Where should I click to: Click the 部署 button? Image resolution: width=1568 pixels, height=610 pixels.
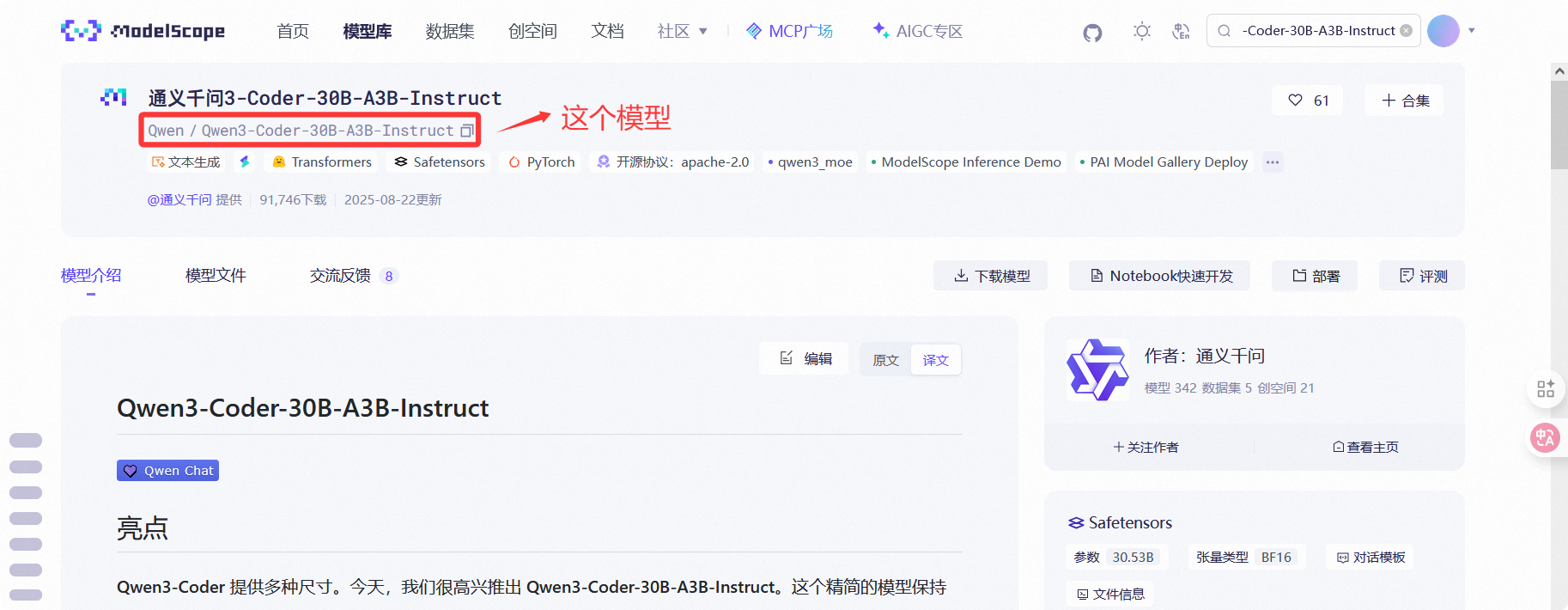[1315, 276]
